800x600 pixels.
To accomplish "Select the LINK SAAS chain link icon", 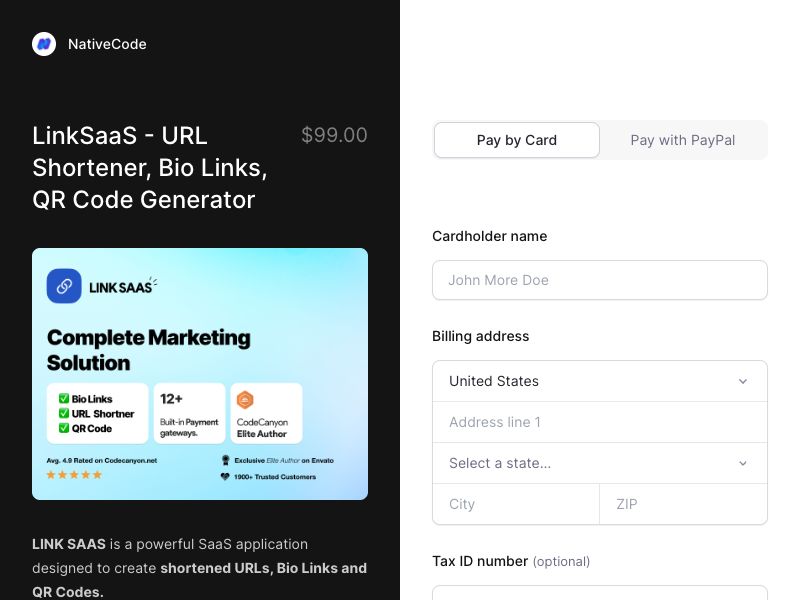I will (x=64, y=285).
